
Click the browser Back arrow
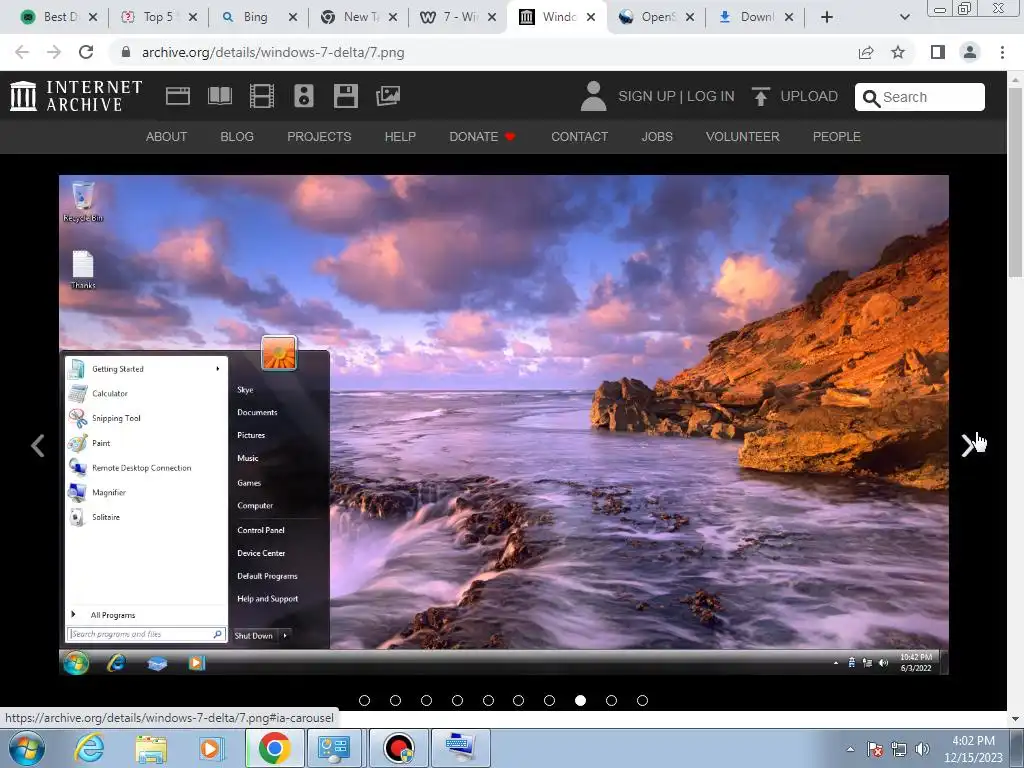(x=22, y=52)
